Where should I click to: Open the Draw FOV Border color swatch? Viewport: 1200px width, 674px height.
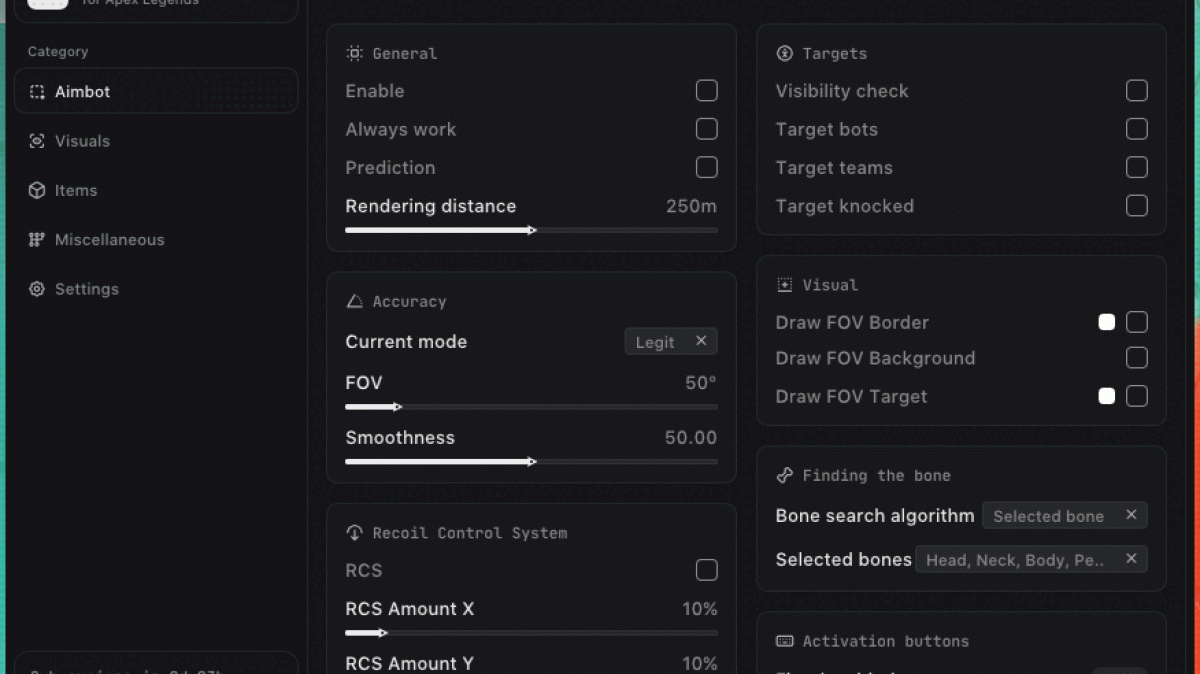pos(1107,322)
